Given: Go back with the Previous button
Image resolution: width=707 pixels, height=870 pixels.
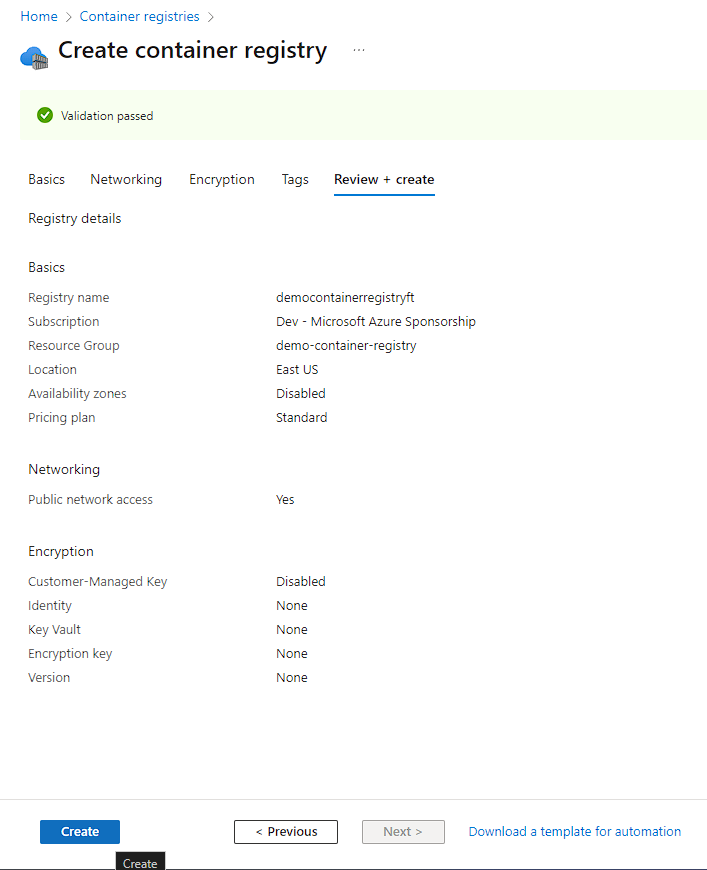Looking at the screenshot, I should 286,832.
